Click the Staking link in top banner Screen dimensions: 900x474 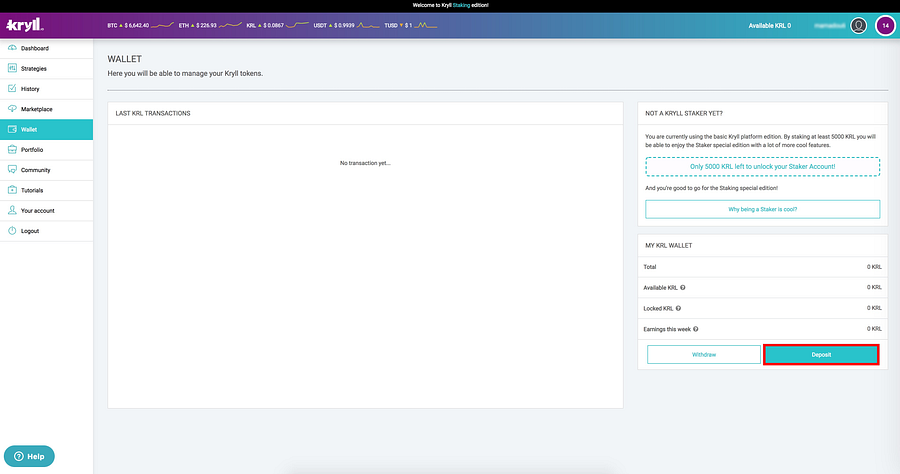pyautogui.click(x=461, y=5)
